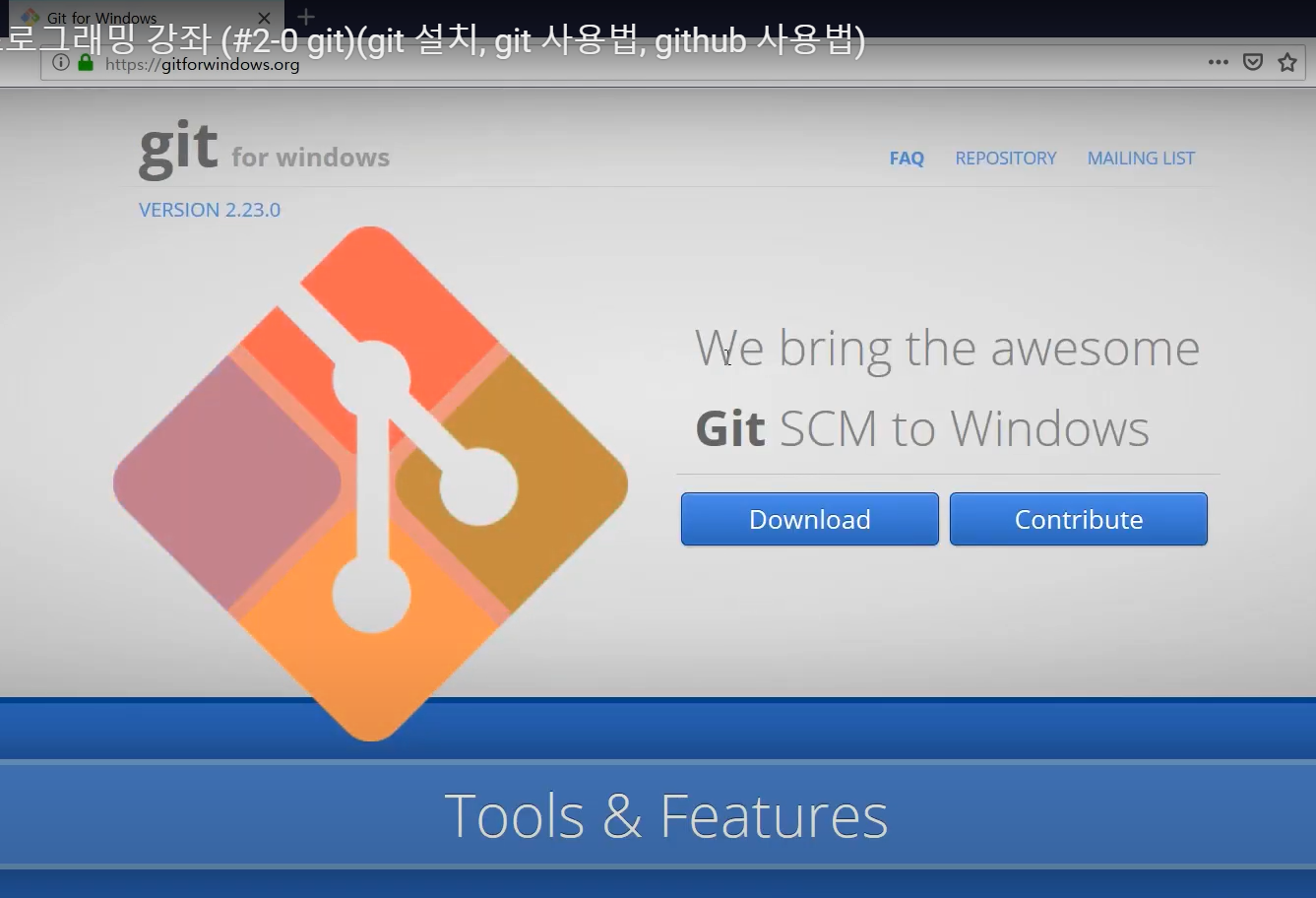This screenshot has width=1316, height=898.
Task: Click the Download button
Action: (810, 519)
